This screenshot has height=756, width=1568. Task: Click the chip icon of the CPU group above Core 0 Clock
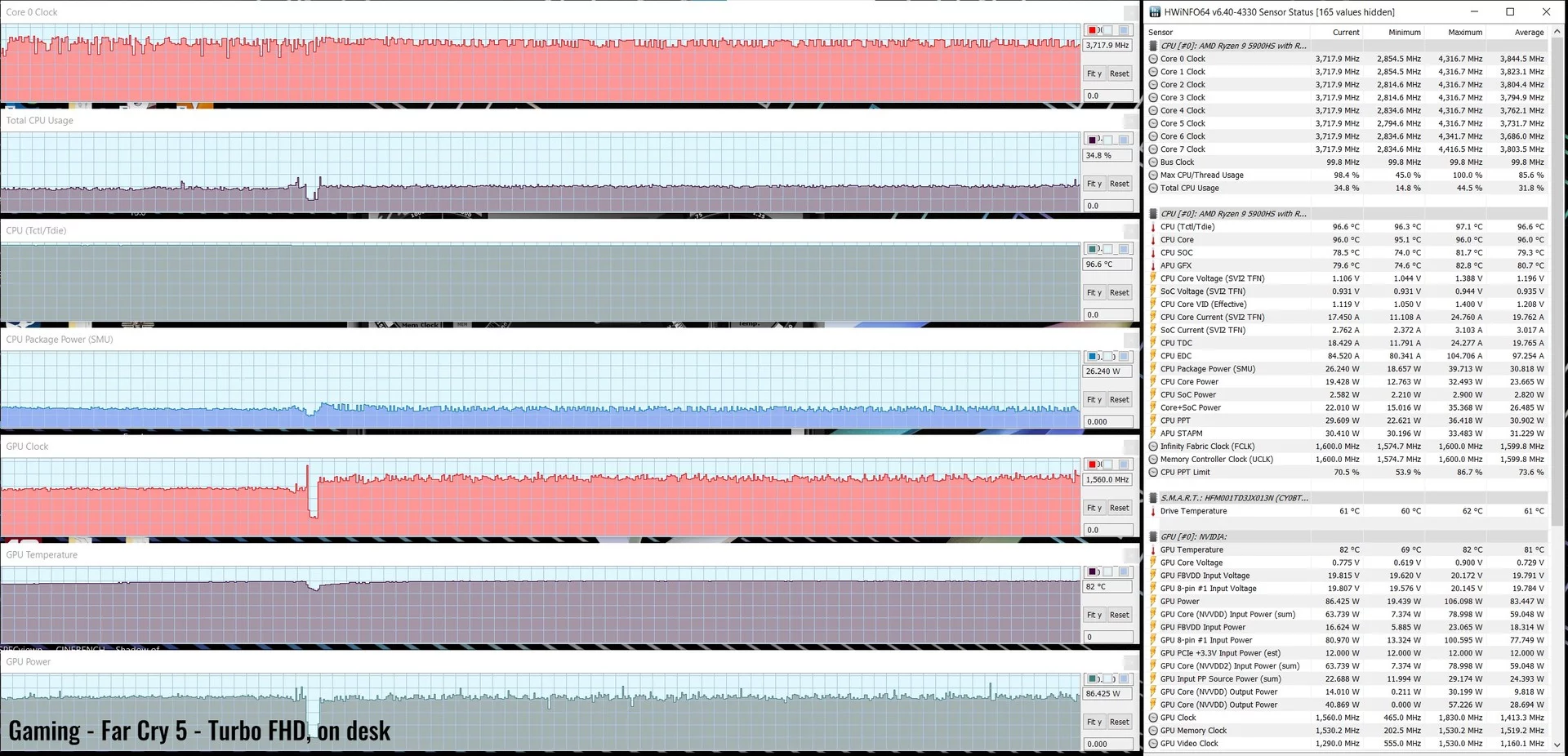[x=1153, y=46]
